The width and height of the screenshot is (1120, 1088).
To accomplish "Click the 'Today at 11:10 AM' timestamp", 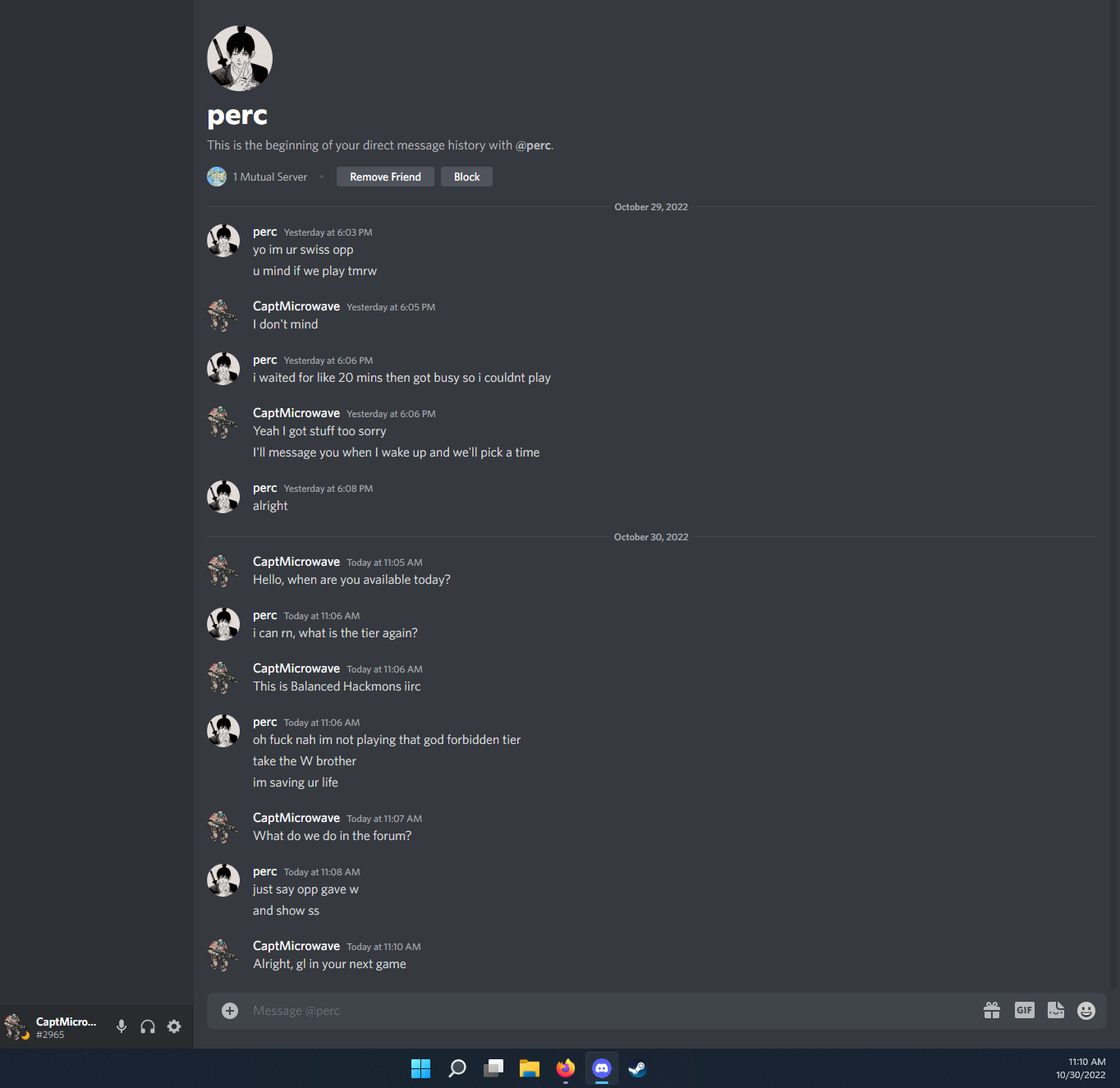I will (383, 948).
